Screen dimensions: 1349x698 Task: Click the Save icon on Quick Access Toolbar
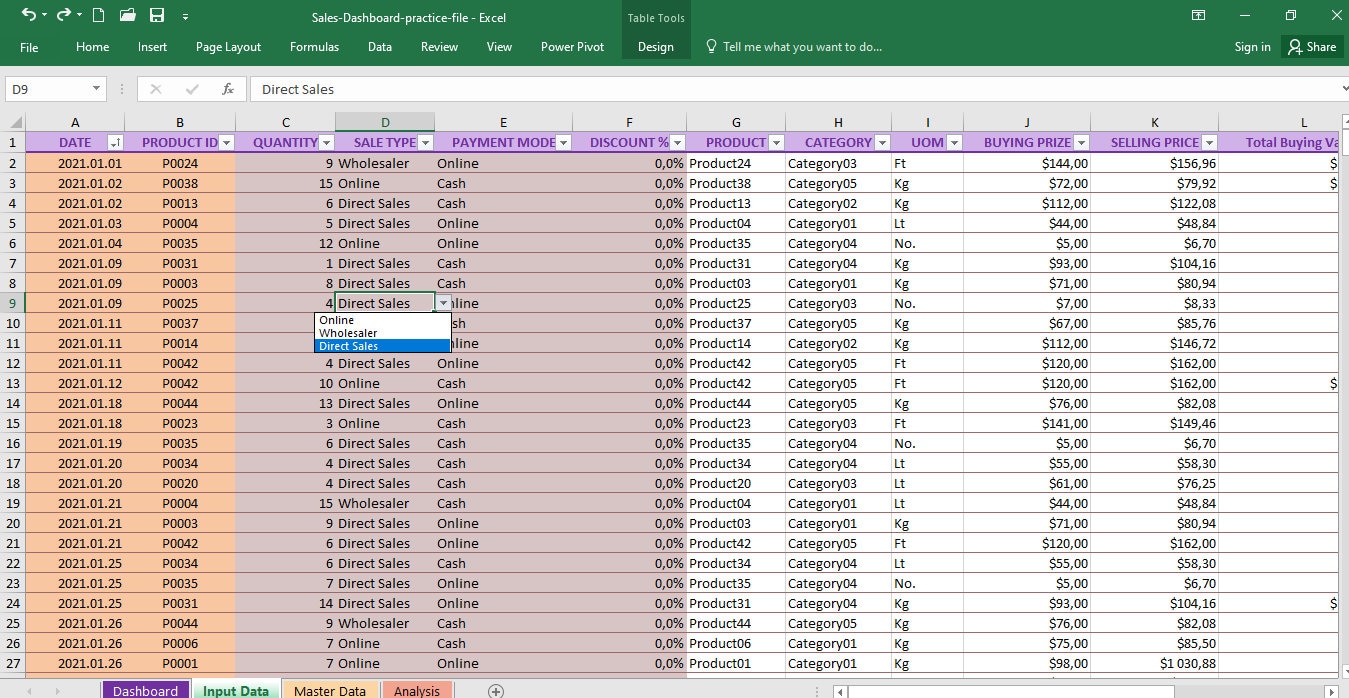coord(155,13)
